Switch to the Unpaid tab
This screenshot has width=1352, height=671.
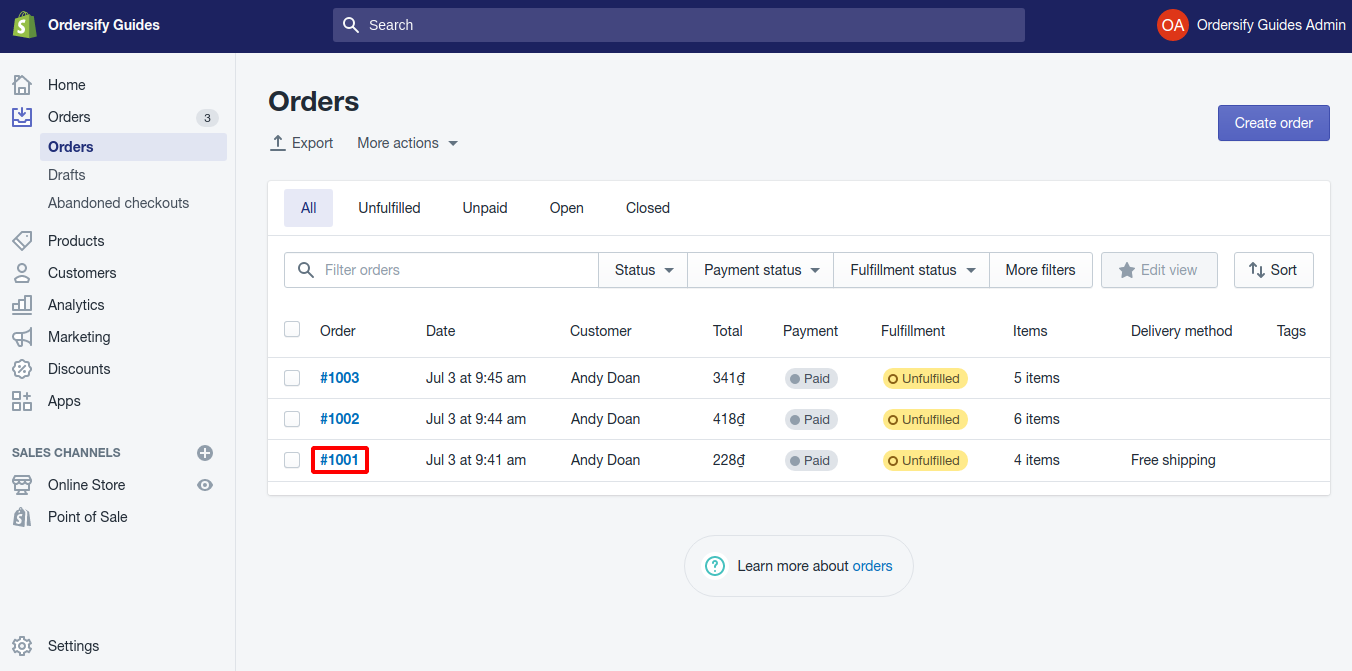(x=485, y=208)
